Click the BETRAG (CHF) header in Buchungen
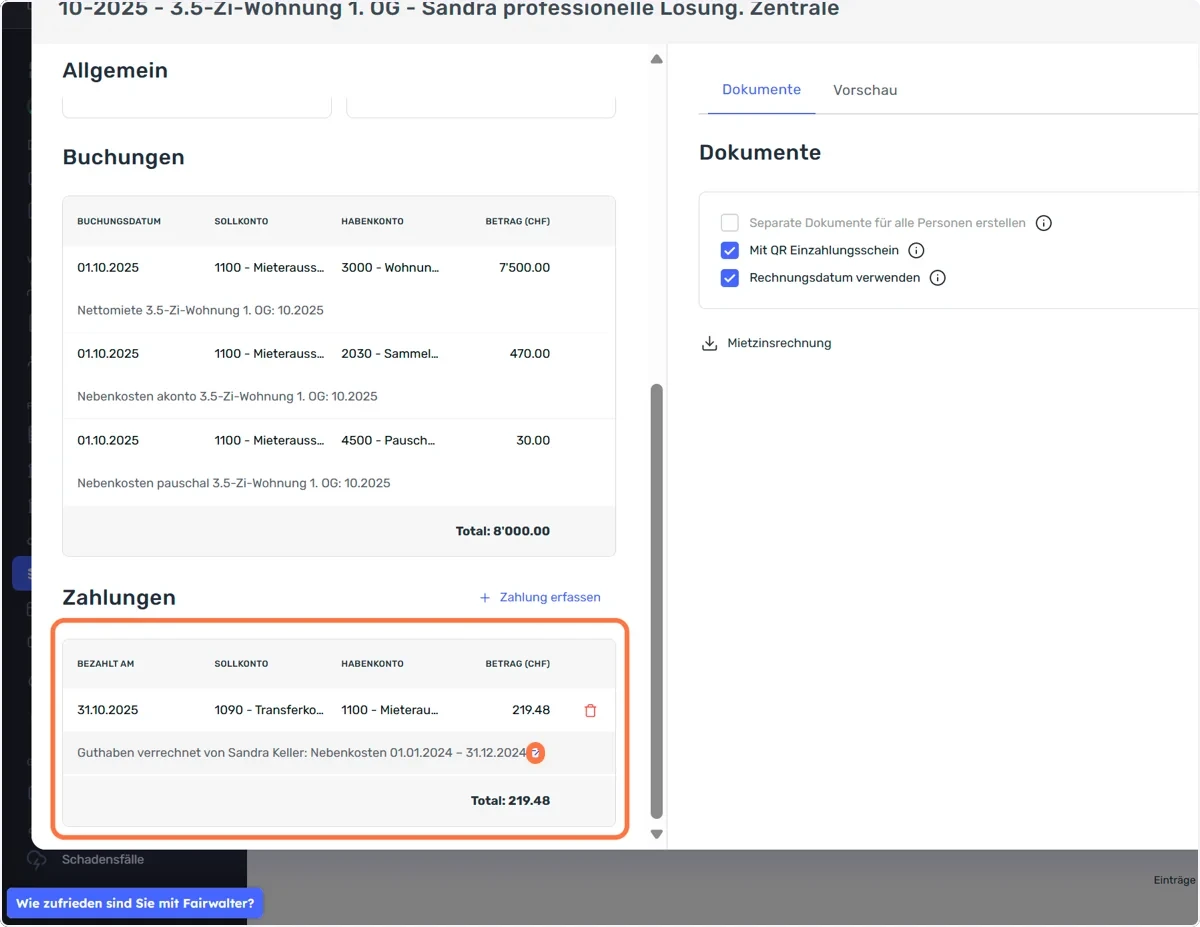 pos(518,222)
